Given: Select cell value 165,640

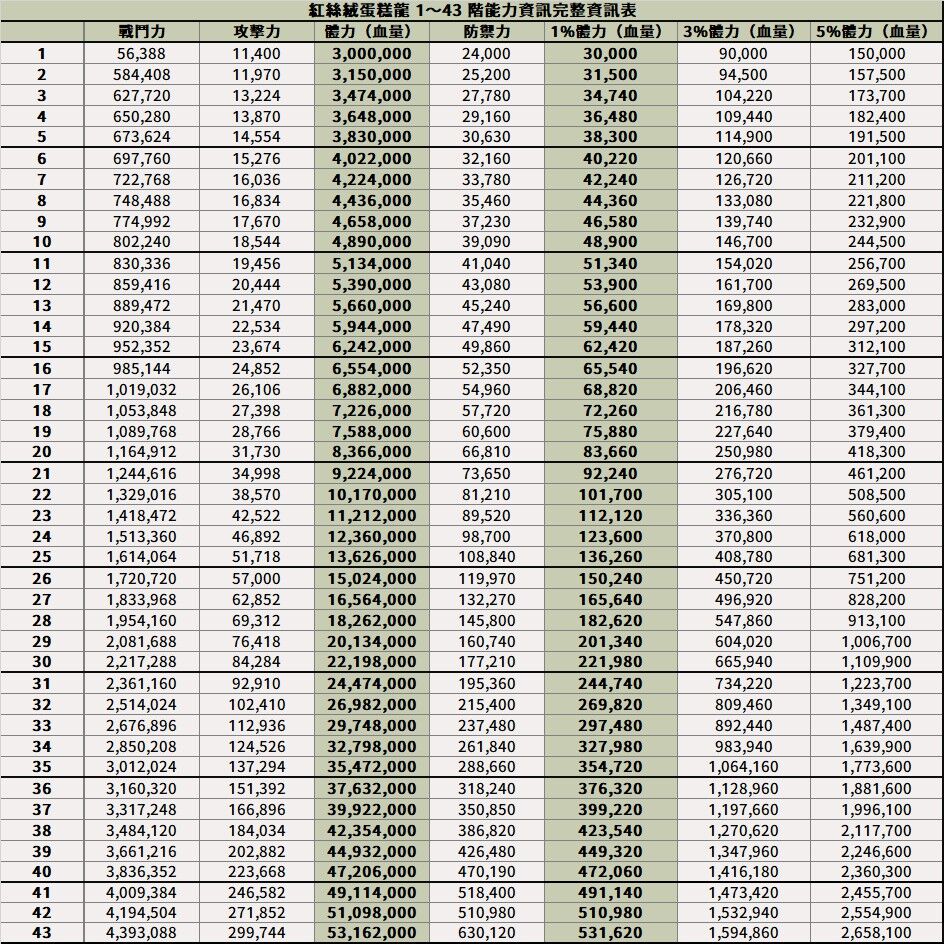Looking at the screenshot, I should tap(610, 600).
